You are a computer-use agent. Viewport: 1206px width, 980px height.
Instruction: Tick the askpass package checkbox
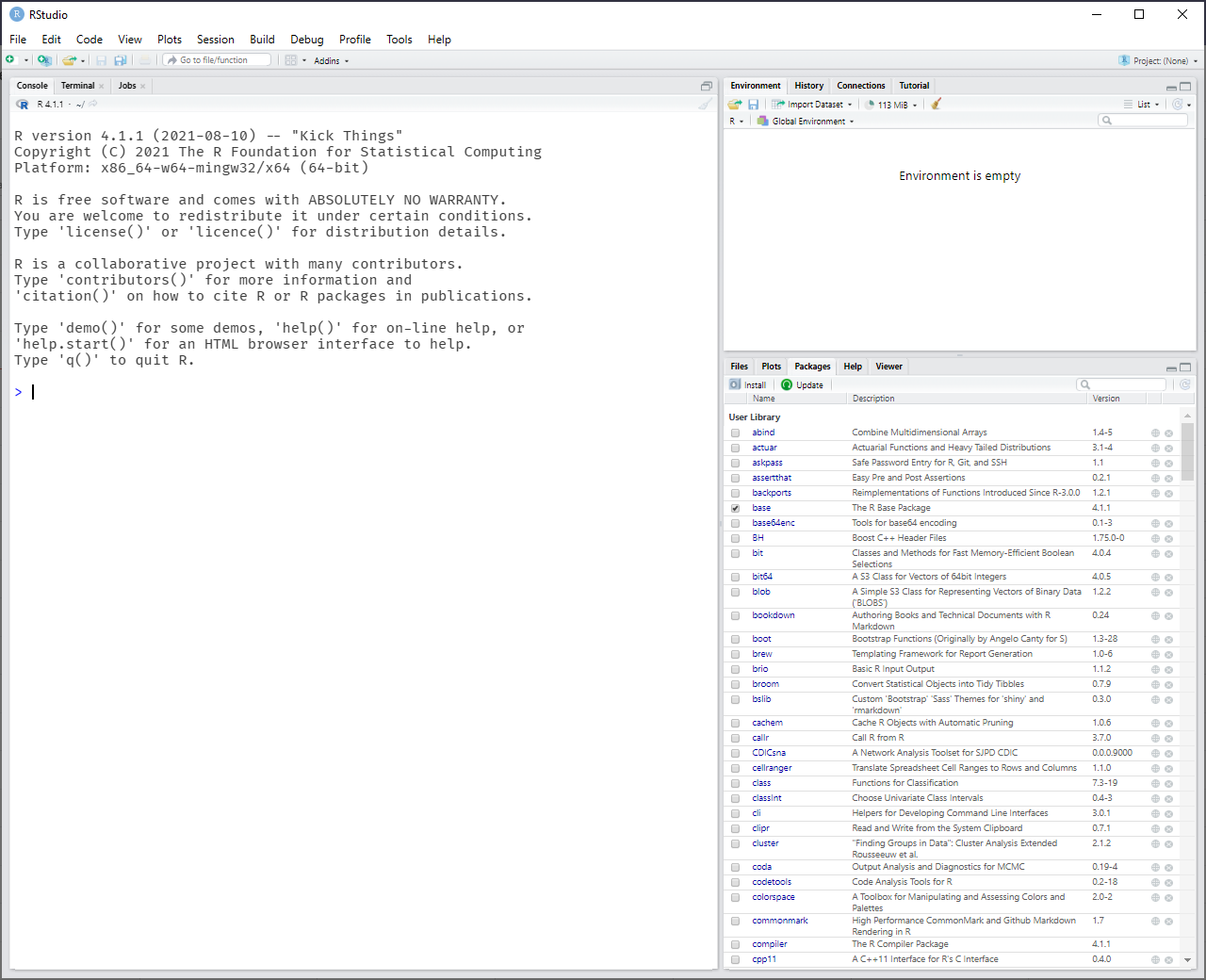click(735, 464)
